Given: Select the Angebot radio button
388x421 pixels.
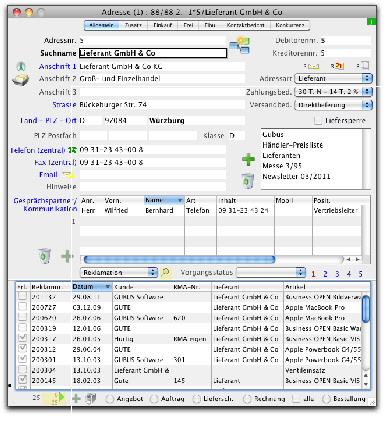Looking at the screenshot, I should [109, 399].
